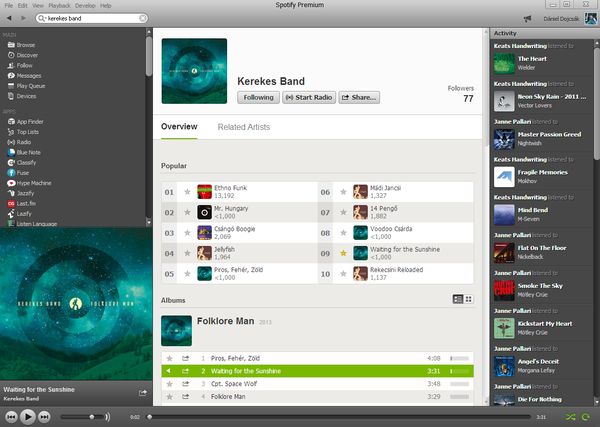Image resolution: width=600 pixels, height=427 pixels.
Task: Open Nightwish artist link in Activity
Action: [529, 143]
